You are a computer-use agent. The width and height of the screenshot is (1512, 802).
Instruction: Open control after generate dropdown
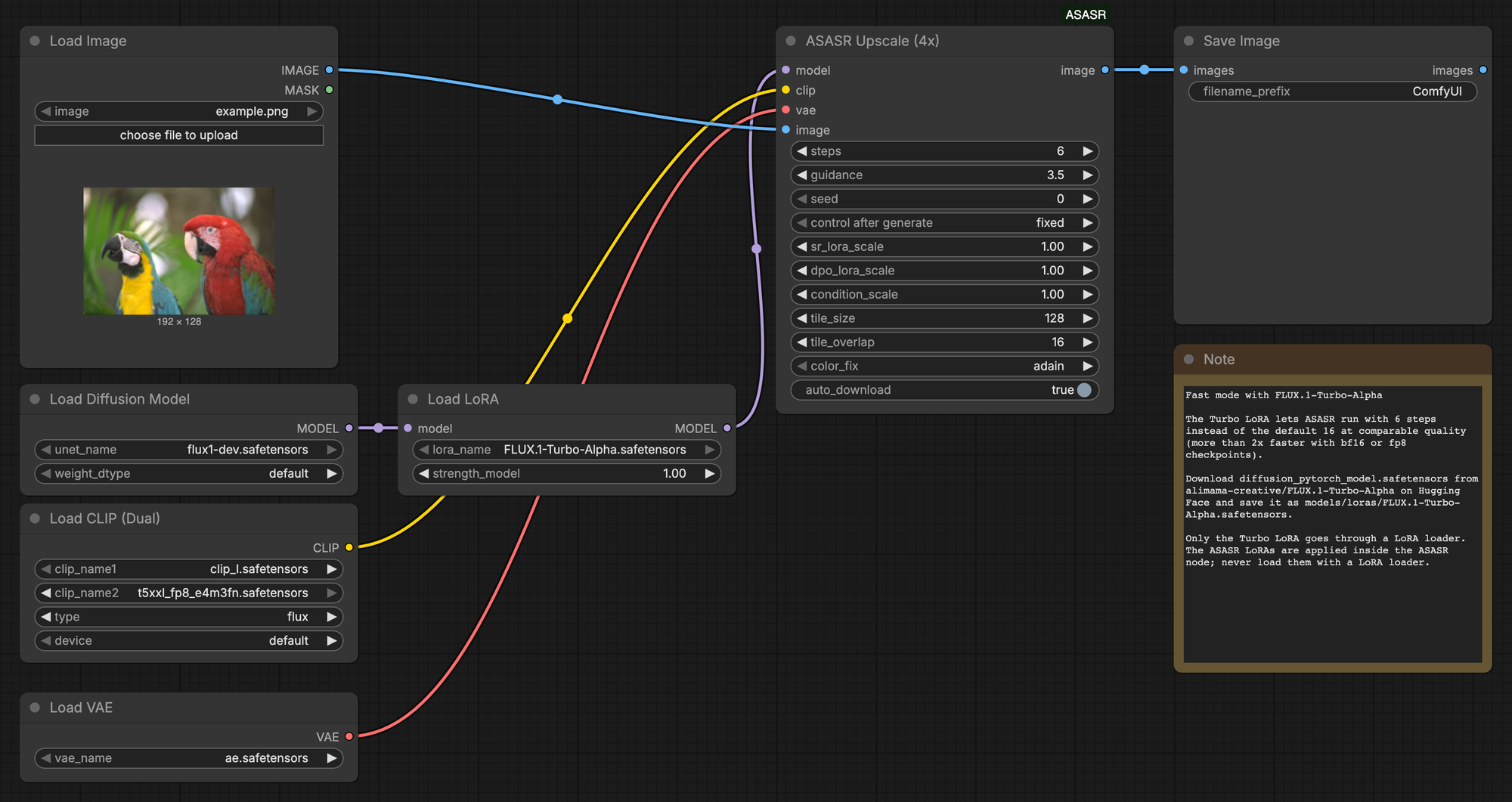pos(945,223)
